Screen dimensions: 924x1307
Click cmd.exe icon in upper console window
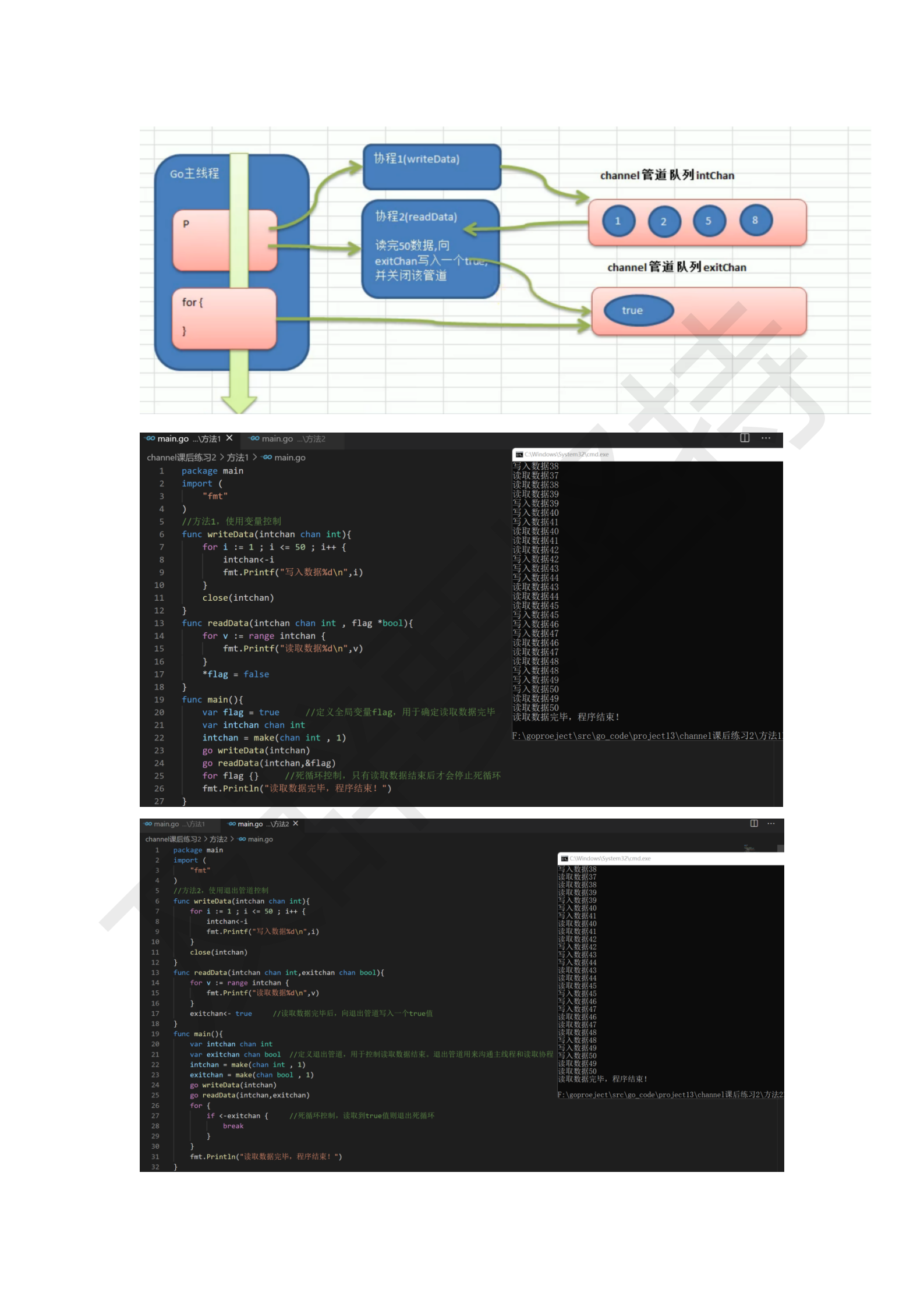pos(519,454)
